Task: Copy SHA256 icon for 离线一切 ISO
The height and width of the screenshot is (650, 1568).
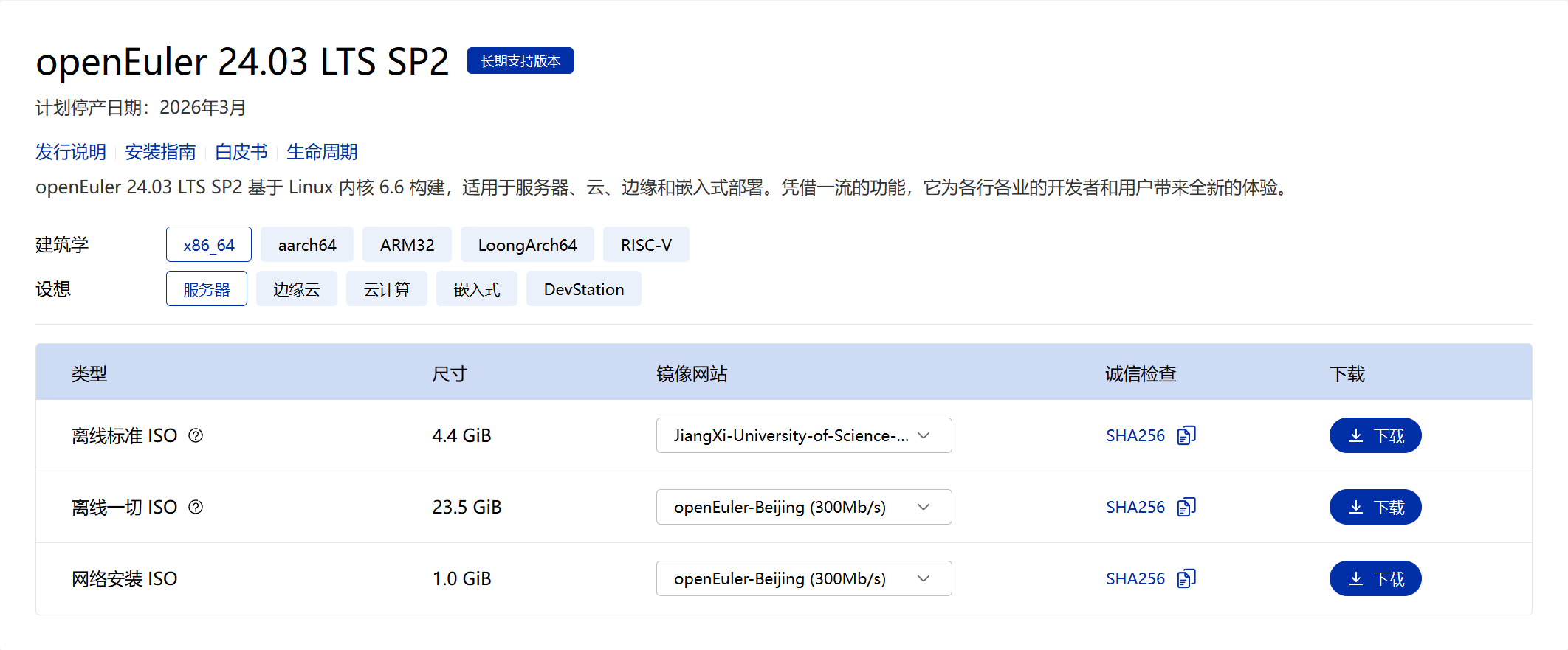Action: coord(1186,507)
